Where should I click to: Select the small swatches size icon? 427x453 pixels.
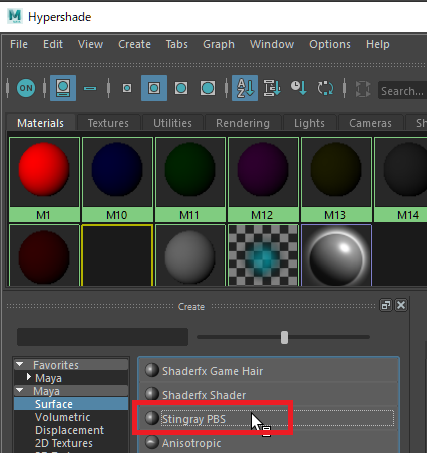point(127,88)
